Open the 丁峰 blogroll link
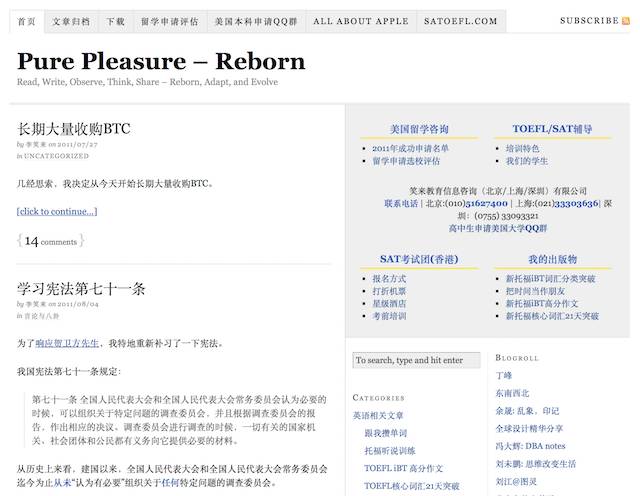The image size is (640, 496). (x=503, y=375)
